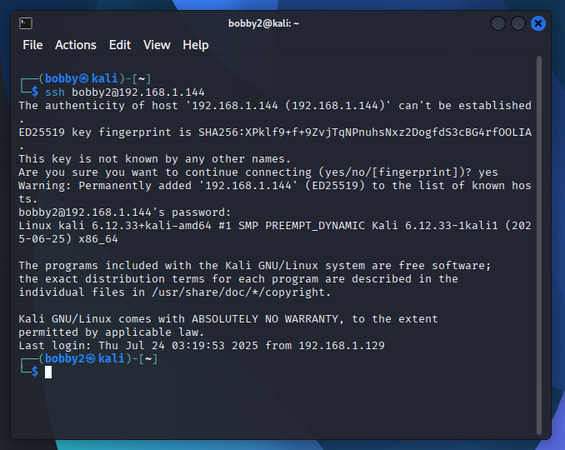The height and width of the screenshot is (450, 565).
Task: Click 'the exact distribution terms for each program' line
Action: point(238,279)
